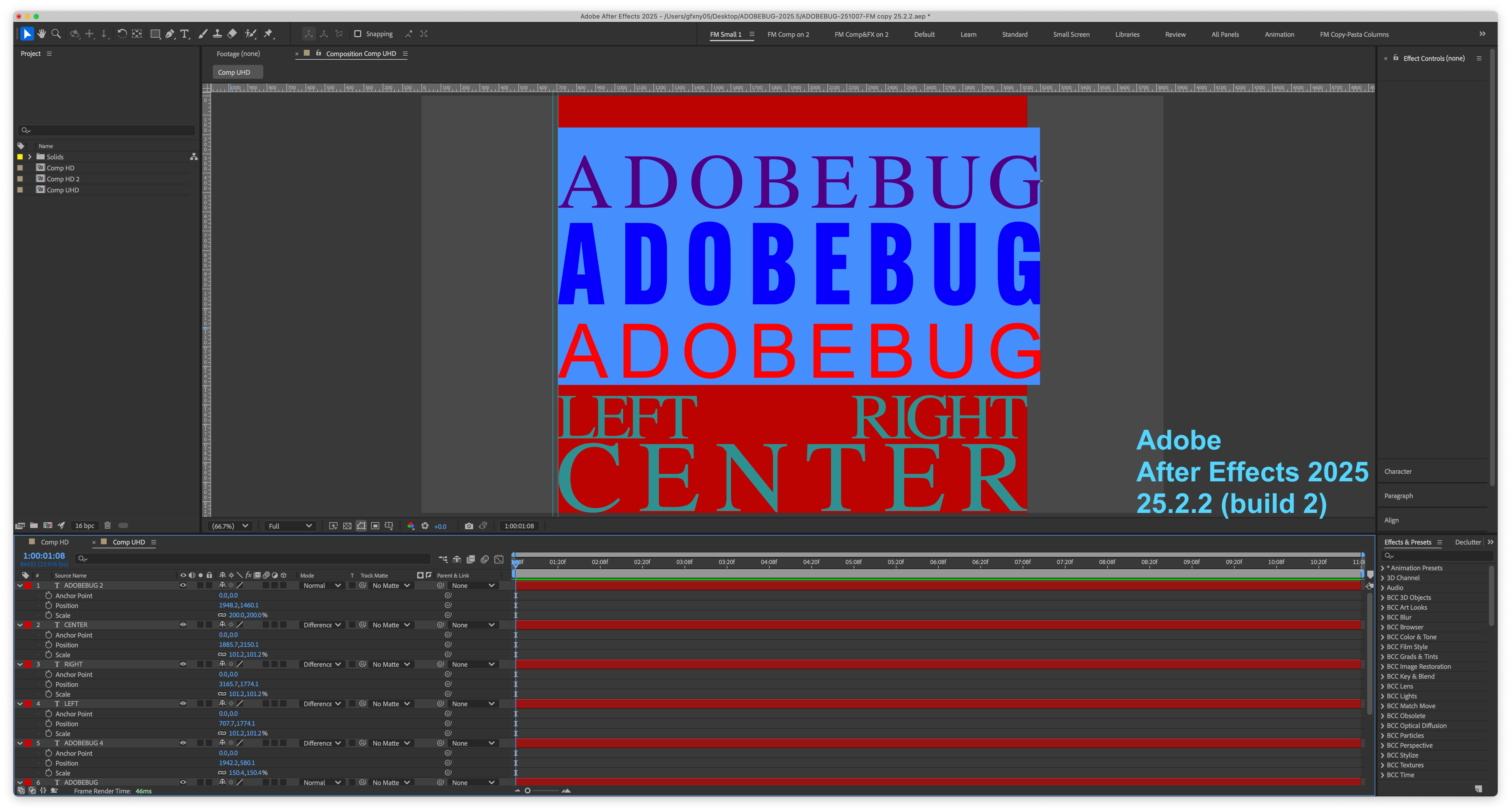Enable the Snapping checkbox
The image size is (1511, 812).
(358, 34)
